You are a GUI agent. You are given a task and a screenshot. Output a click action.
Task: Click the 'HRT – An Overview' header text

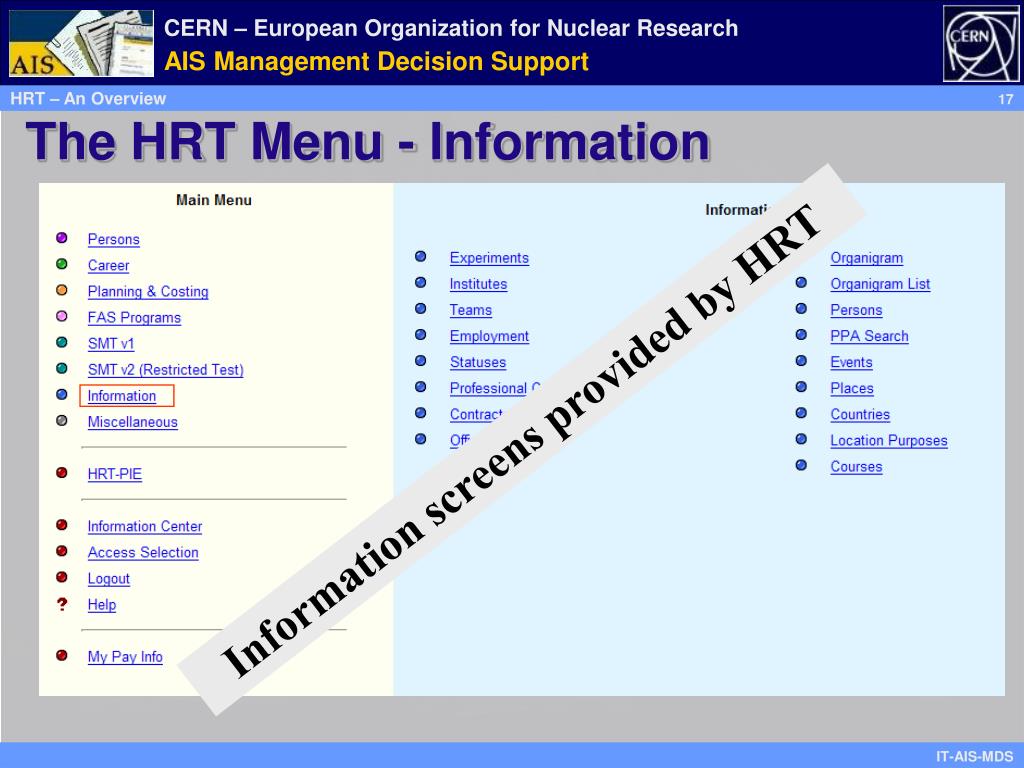(x=88, y=99)
